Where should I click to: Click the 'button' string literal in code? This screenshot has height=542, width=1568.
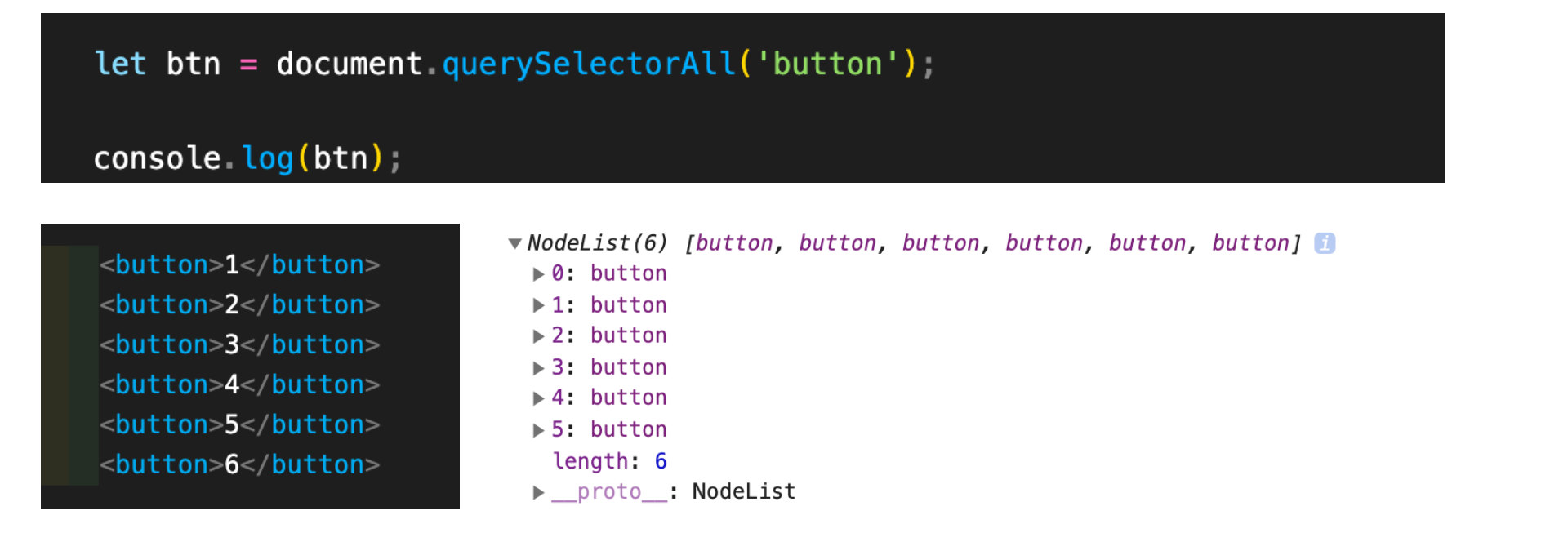828,64
